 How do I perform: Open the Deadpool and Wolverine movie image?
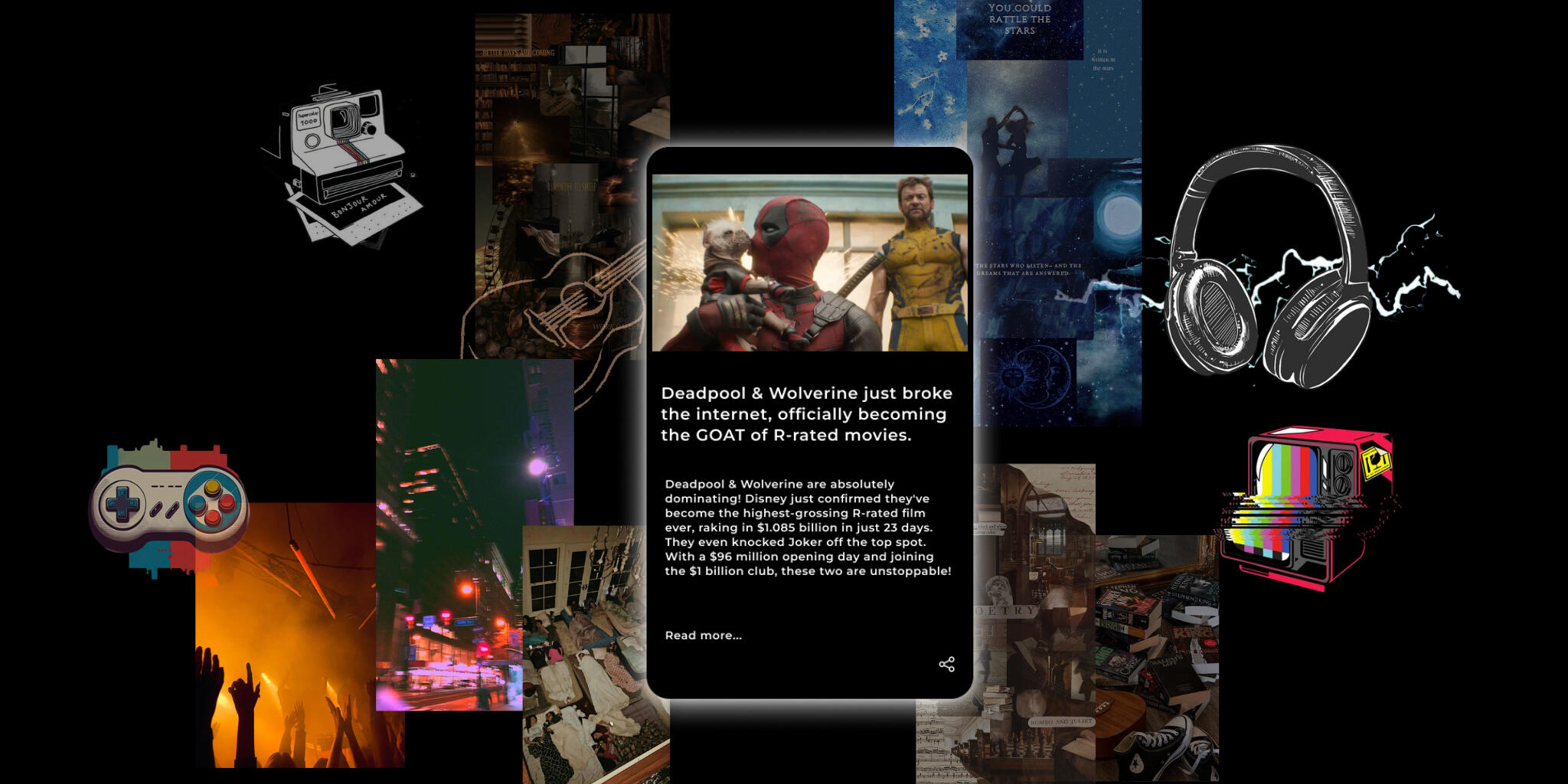coord(809,263)
